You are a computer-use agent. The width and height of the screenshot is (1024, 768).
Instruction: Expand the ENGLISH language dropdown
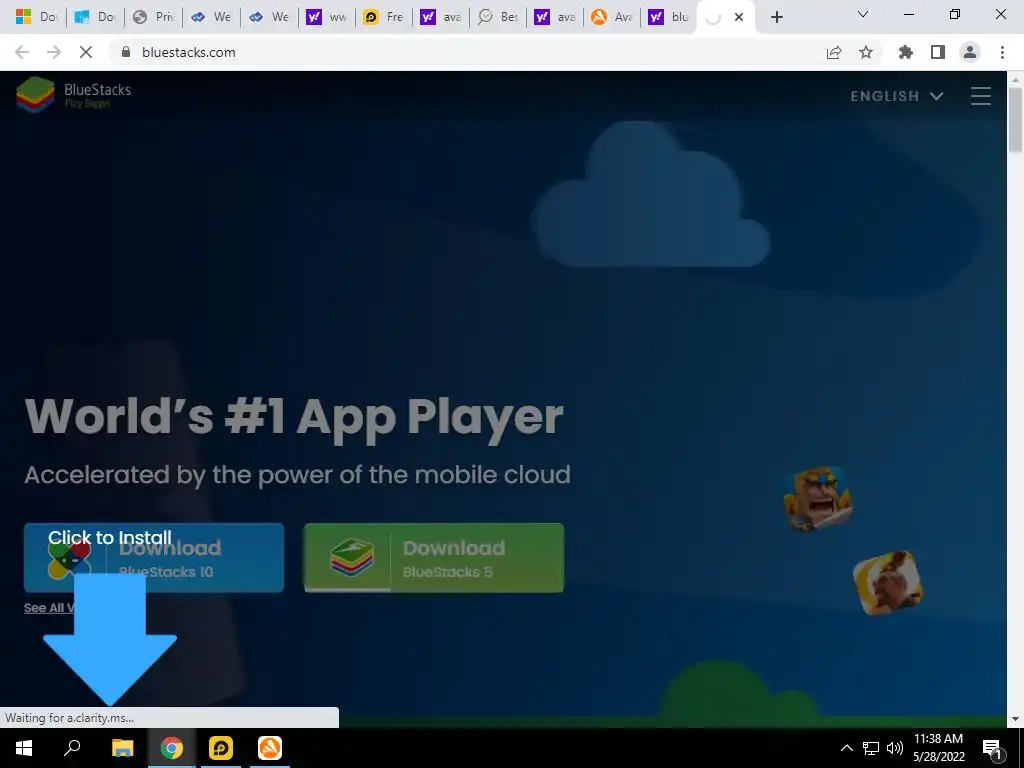897,96
